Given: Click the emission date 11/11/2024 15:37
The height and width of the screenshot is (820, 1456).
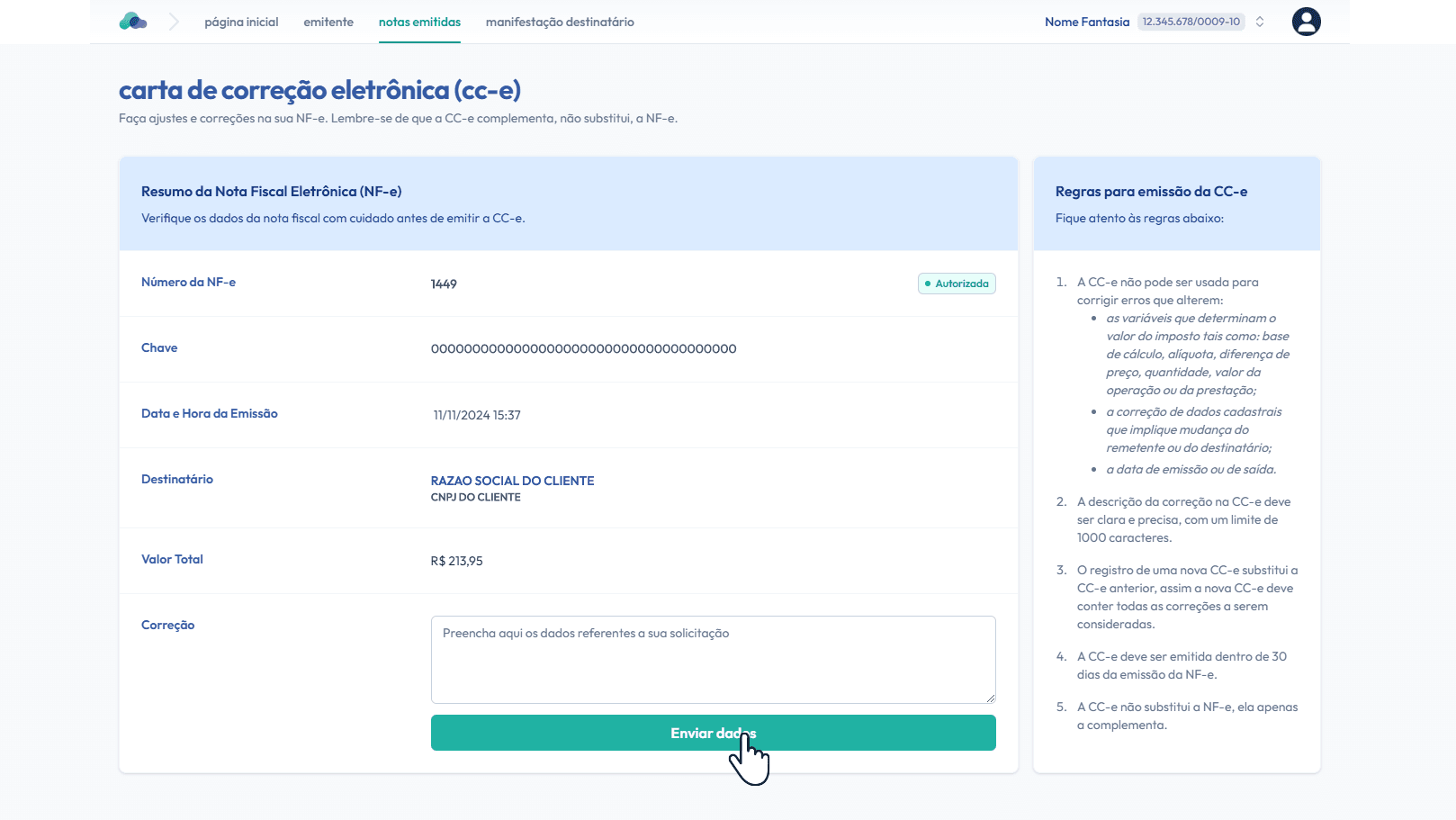Looking at the screenshot, I should click(477, 416).
